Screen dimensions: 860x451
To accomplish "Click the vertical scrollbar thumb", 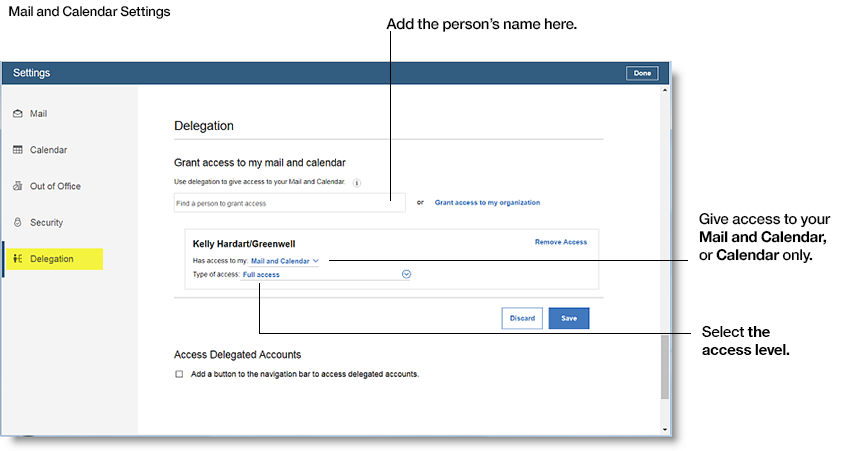I will click(x=665, y=367).
